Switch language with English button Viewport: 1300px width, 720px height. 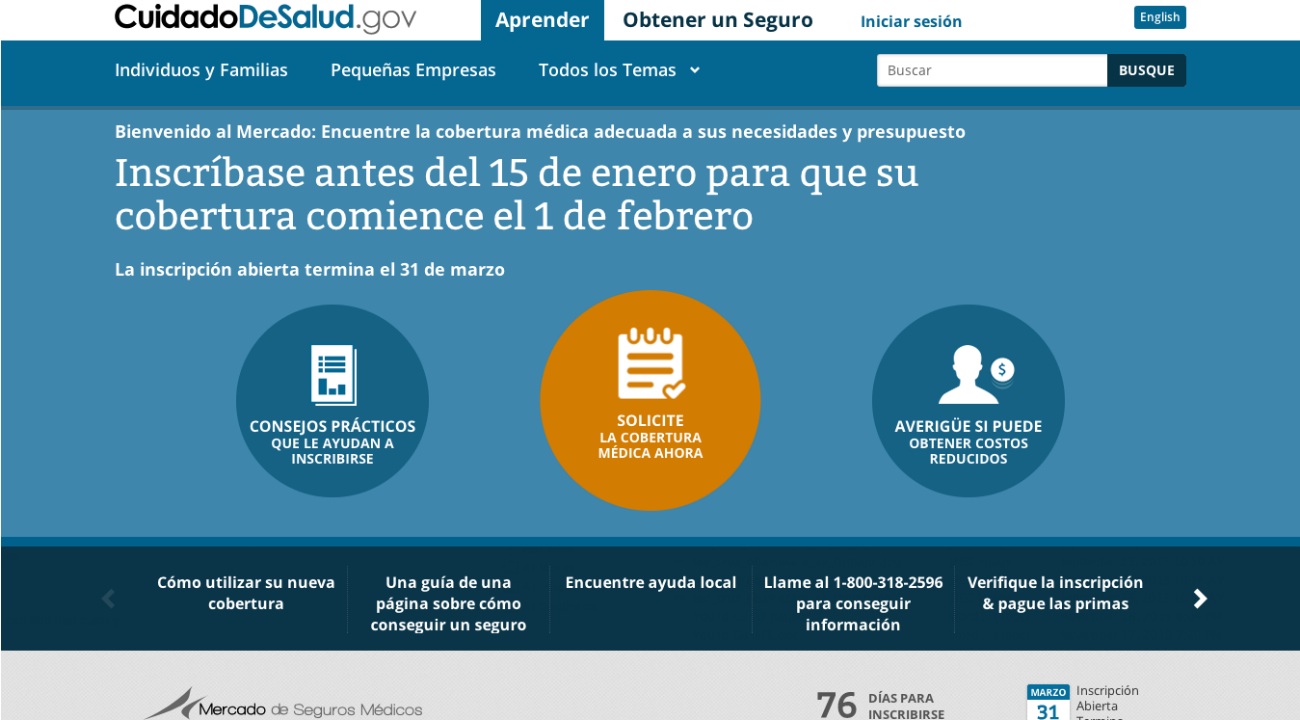click(1159, 17)
